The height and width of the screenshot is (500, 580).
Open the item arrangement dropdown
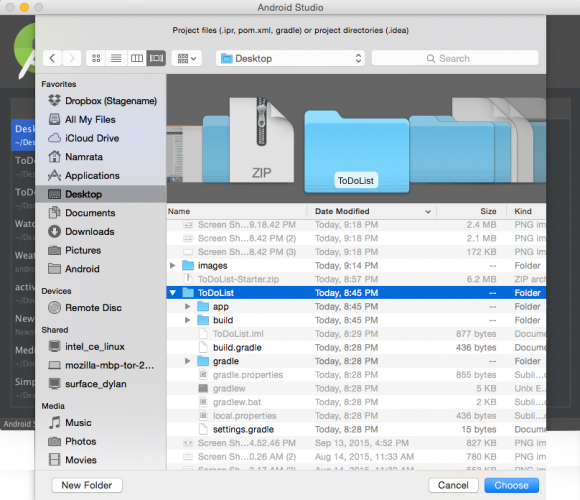coord(187,58)
